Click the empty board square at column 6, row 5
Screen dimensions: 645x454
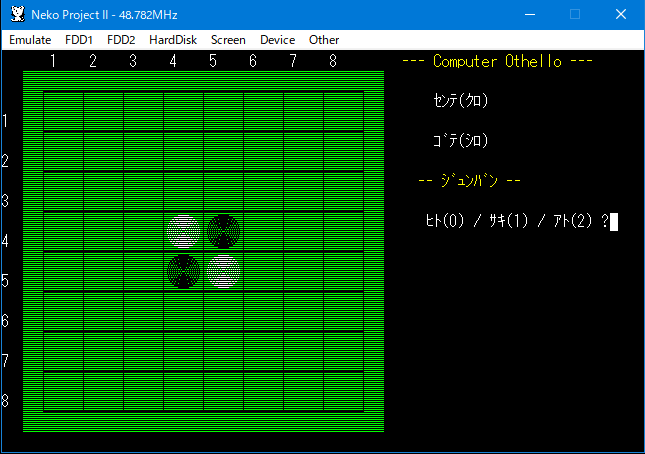point(263,271)
